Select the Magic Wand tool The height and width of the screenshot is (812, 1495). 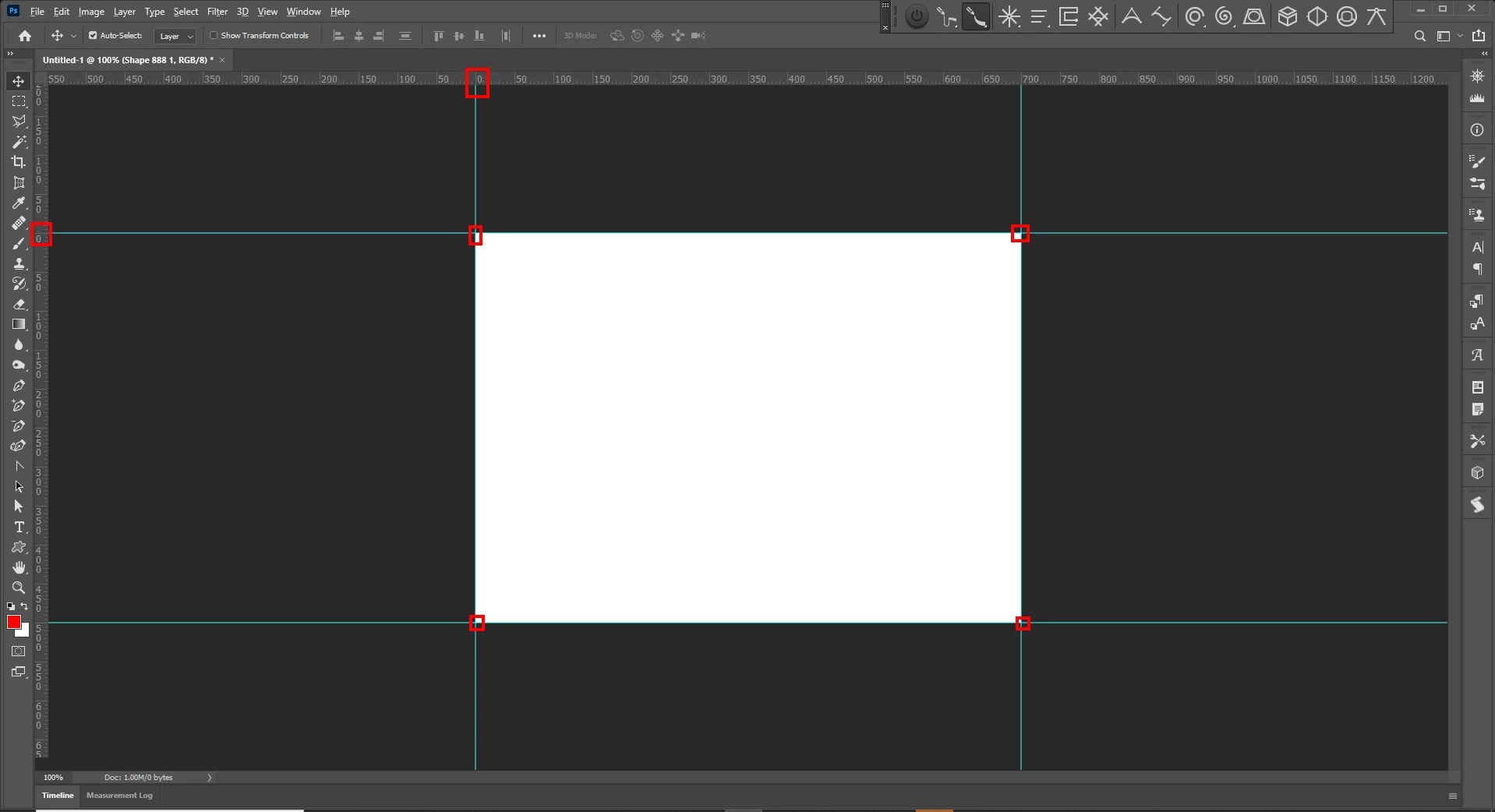(19, 142)
